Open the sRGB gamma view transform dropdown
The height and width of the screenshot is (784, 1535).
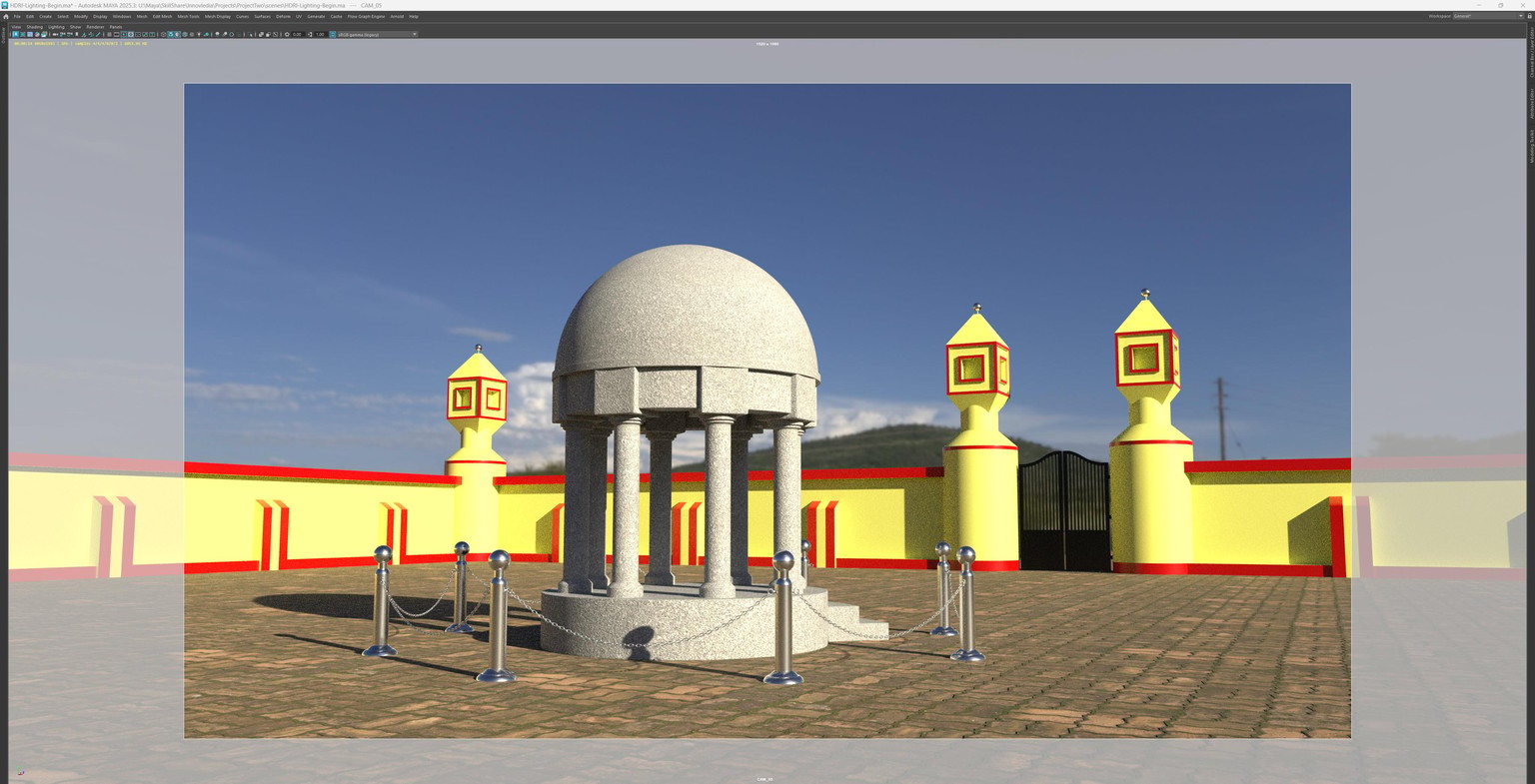(377, 34)
